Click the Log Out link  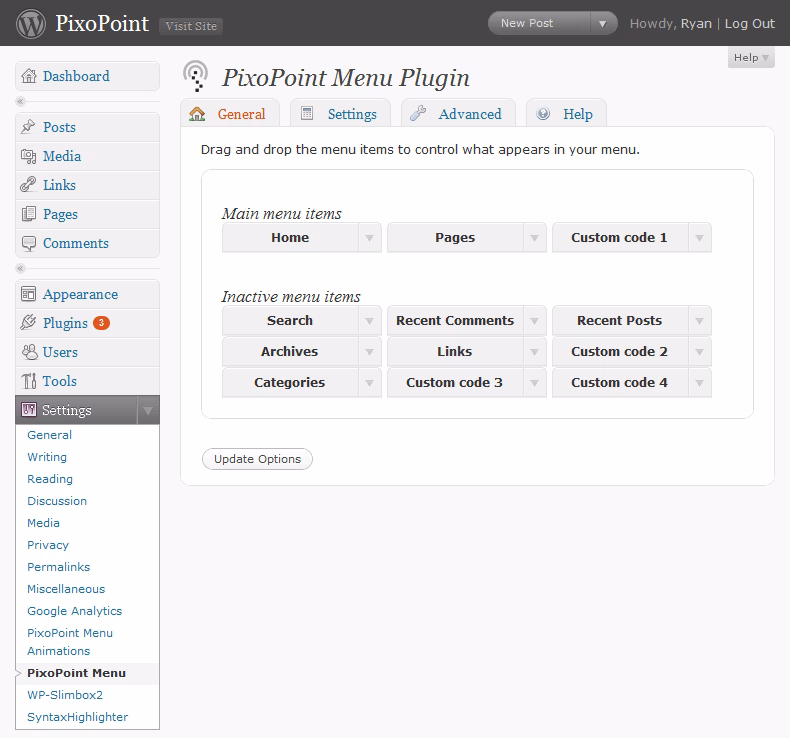pyautogui.click(x=749, y=24)
